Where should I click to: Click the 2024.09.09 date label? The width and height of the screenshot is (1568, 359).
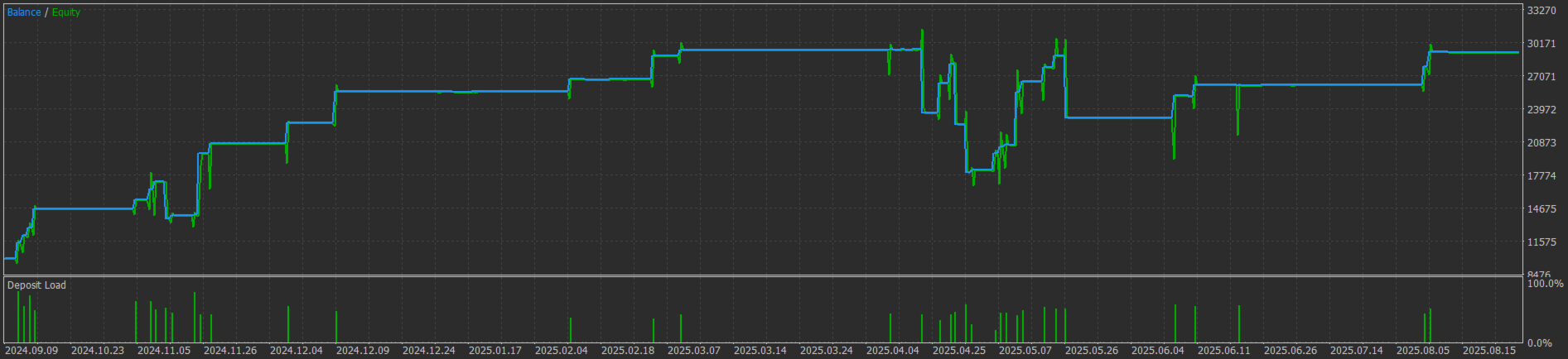tap(31, 351)
